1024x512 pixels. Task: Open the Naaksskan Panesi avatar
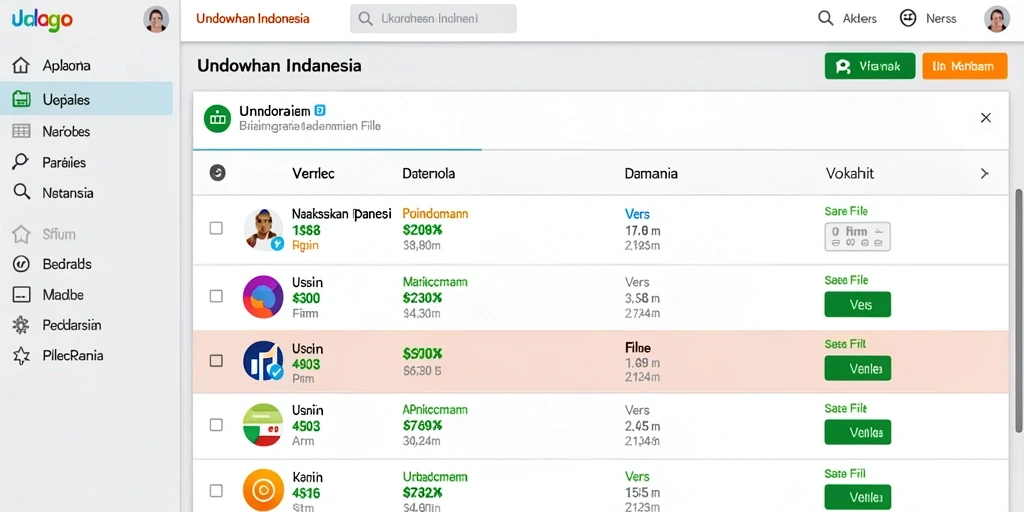point(263,229)
